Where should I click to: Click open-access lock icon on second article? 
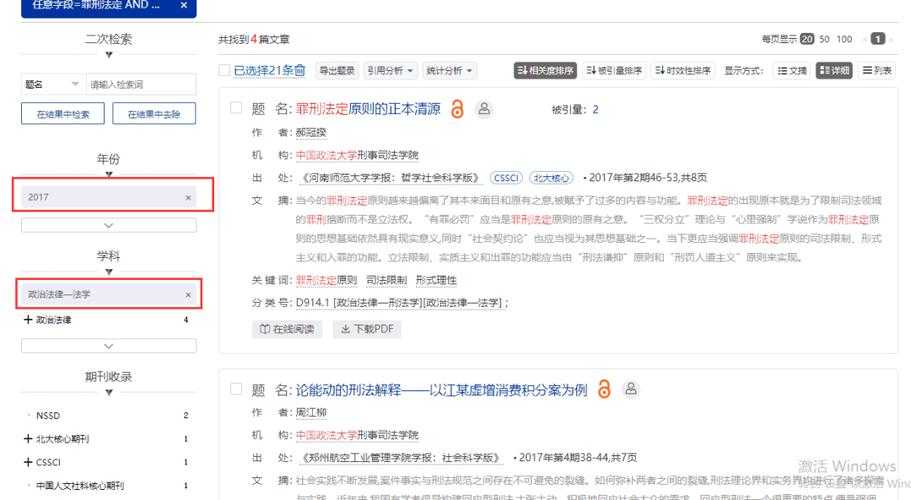click(x=604, y=389)
